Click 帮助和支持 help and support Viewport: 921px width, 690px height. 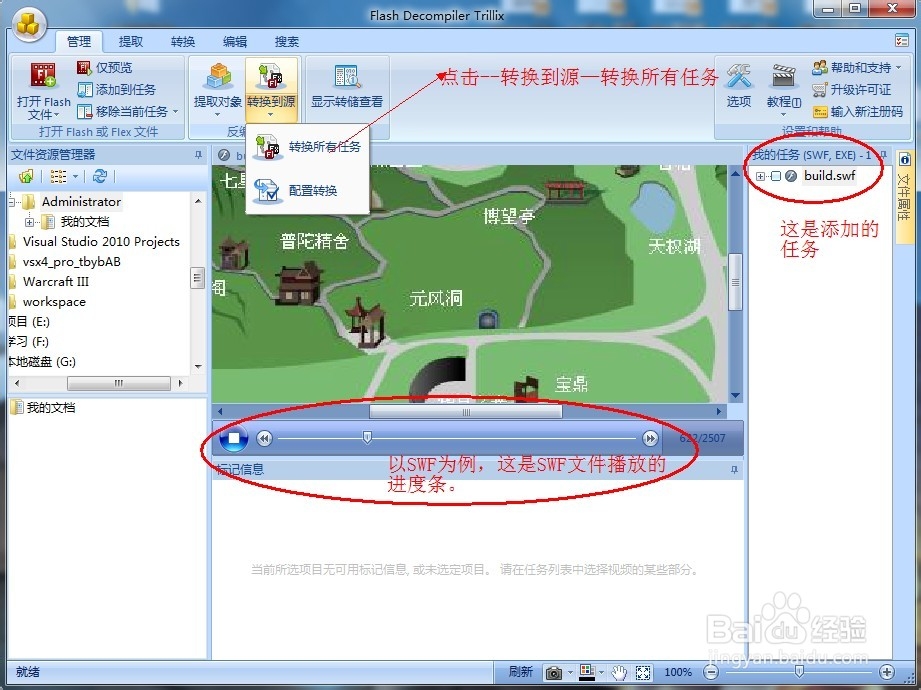(852, 68)
